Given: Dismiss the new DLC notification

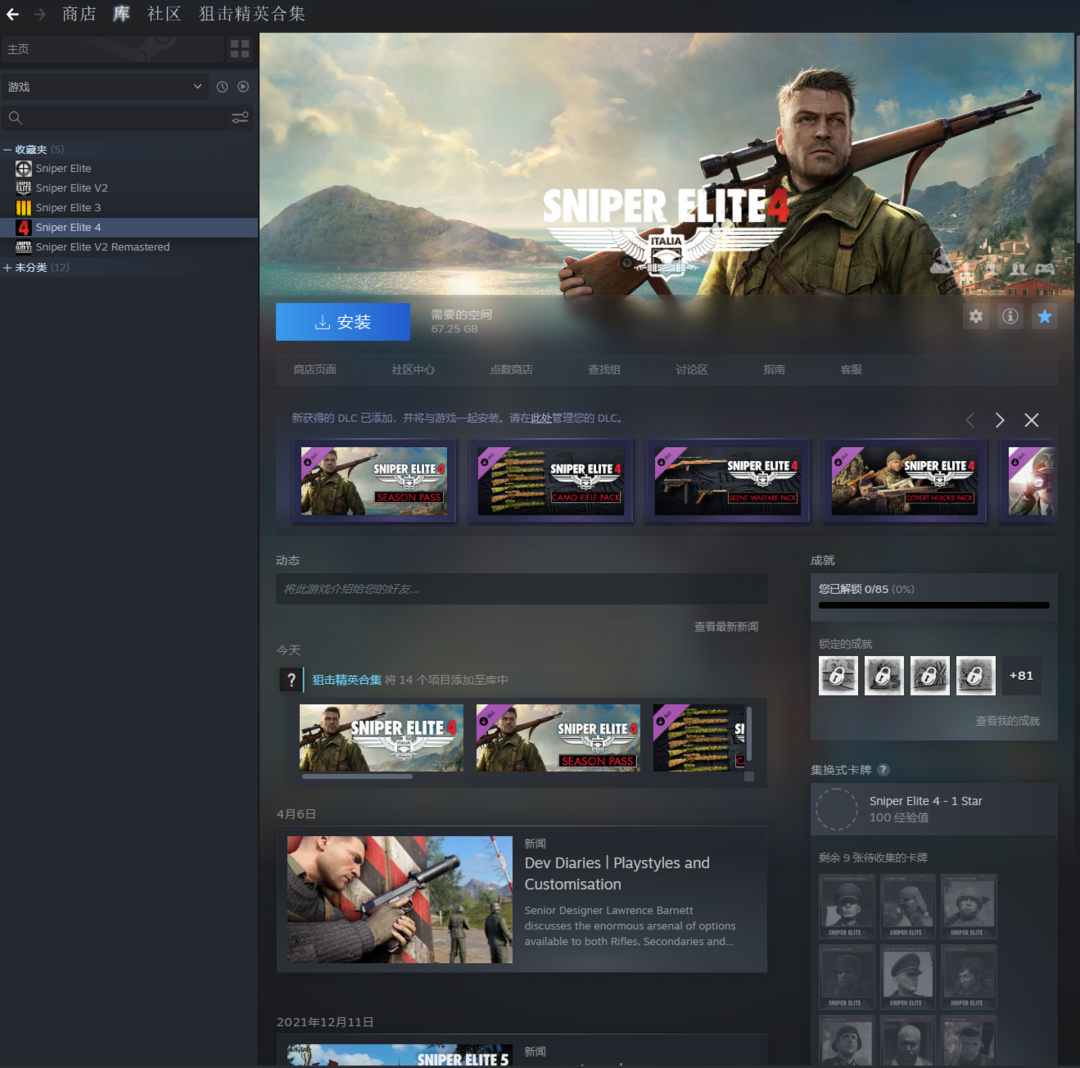Looking at the screenshot, I should tap(1031, 420).
